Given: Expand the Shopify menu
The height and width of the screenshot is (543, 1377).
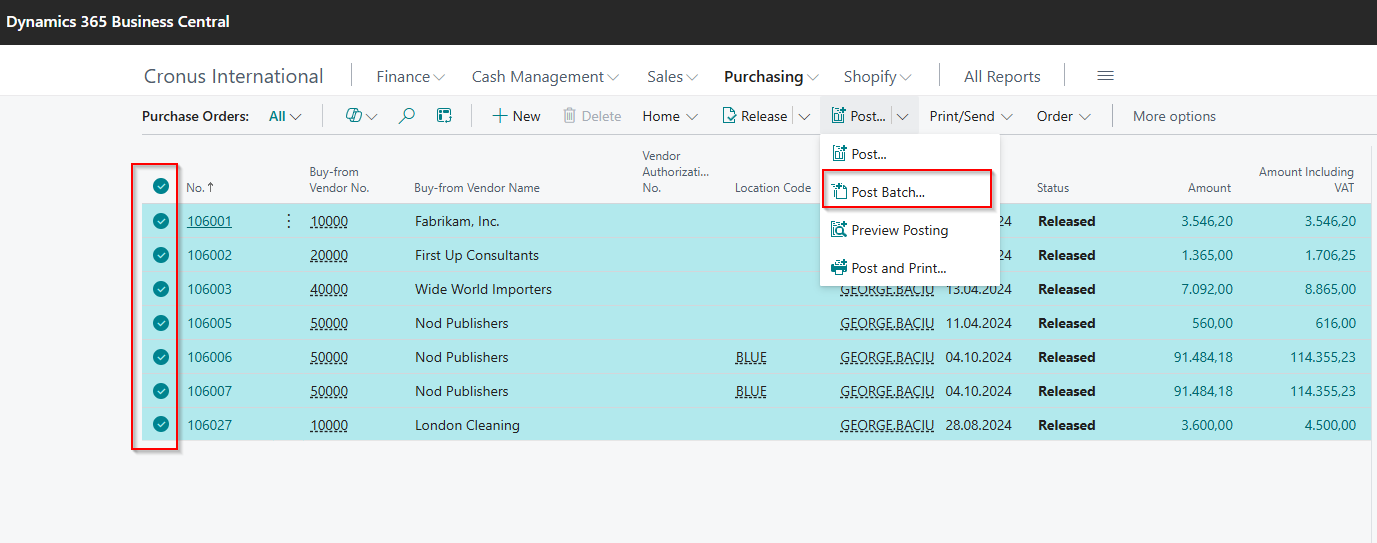Looking at the screenshot, I should (877, 76).
